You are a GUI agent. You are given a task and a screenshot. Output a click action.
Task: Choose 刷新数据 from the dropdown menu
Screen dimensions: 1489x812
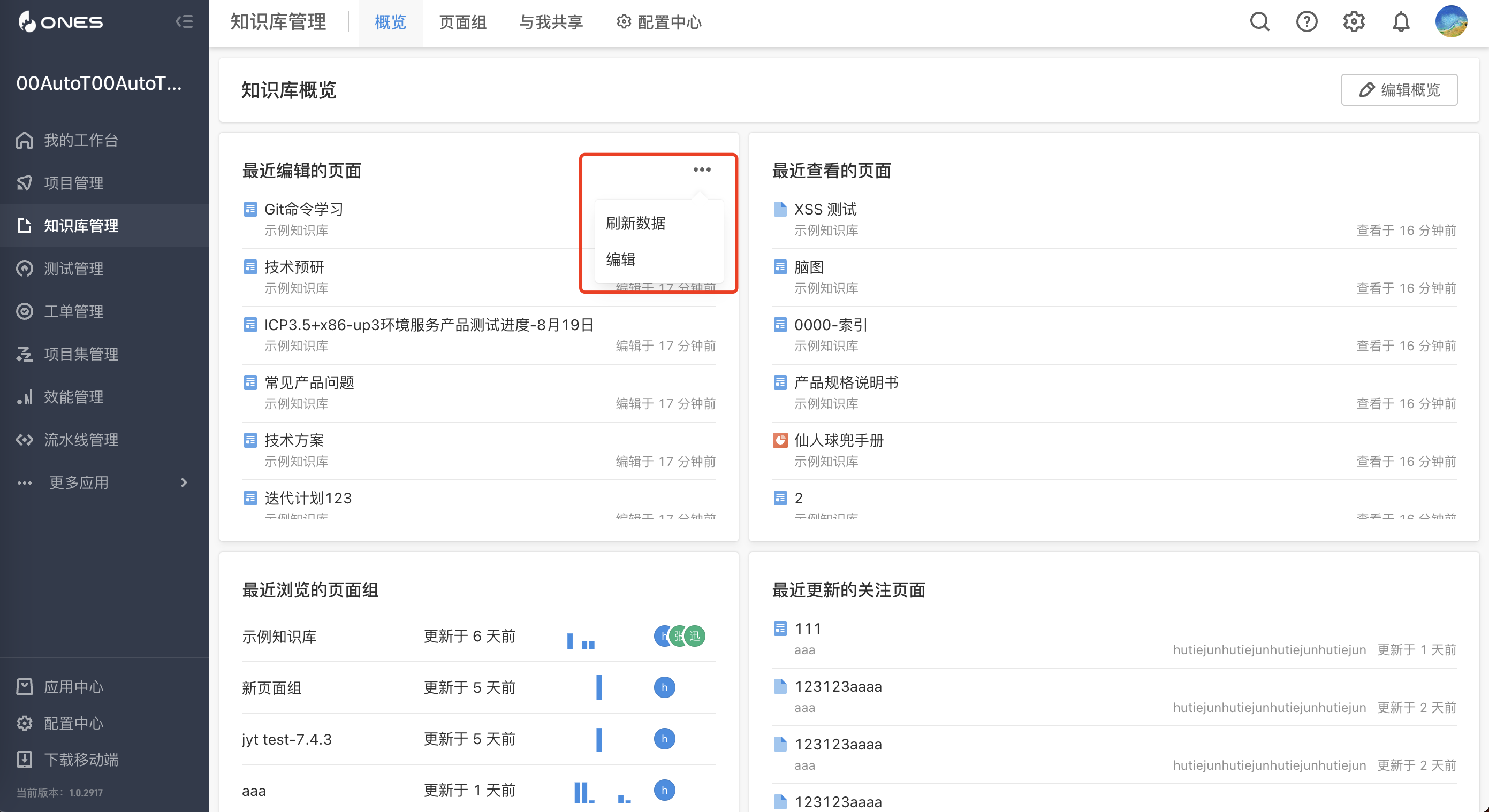[659, 223]
